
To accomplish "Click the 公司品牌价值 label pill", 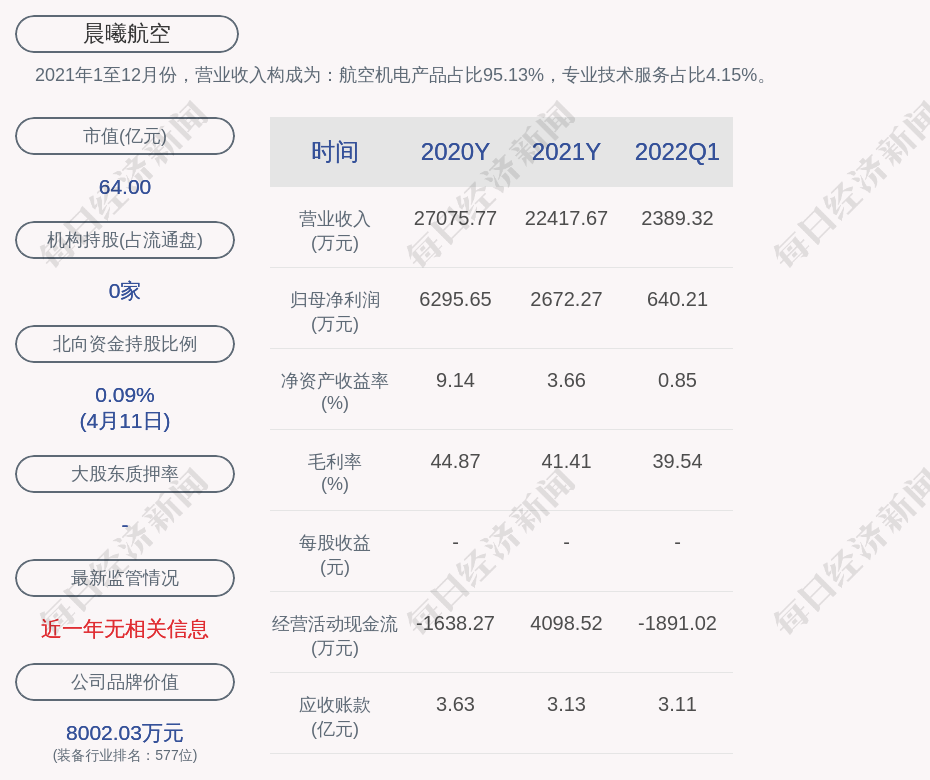I will tap(125, 682).
